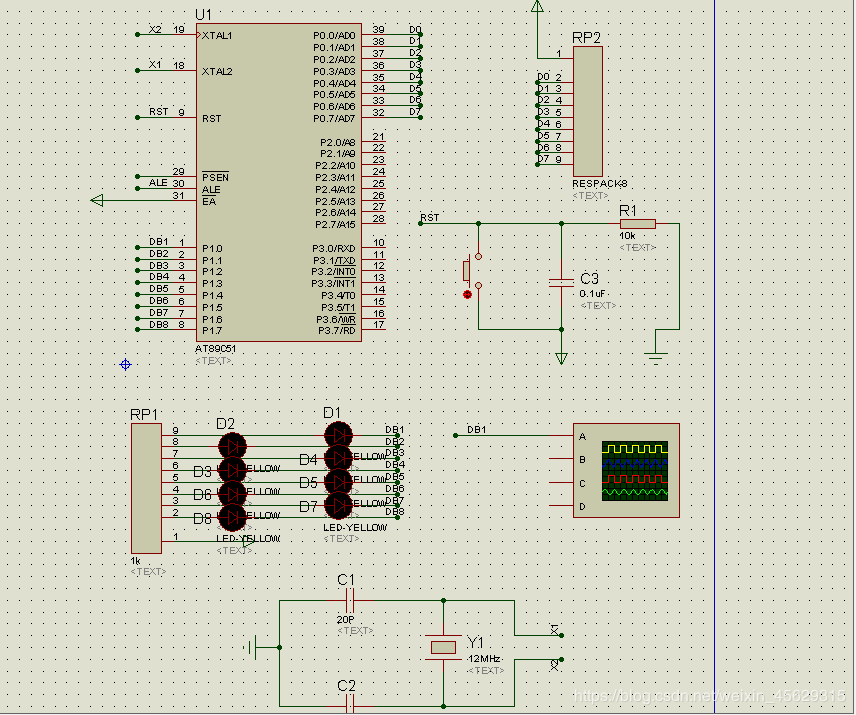The width and height of the screenshot is (856, 715).
Task: Click the 1k value under RP1
Action: pyautogui.click(x=135, y=561)
